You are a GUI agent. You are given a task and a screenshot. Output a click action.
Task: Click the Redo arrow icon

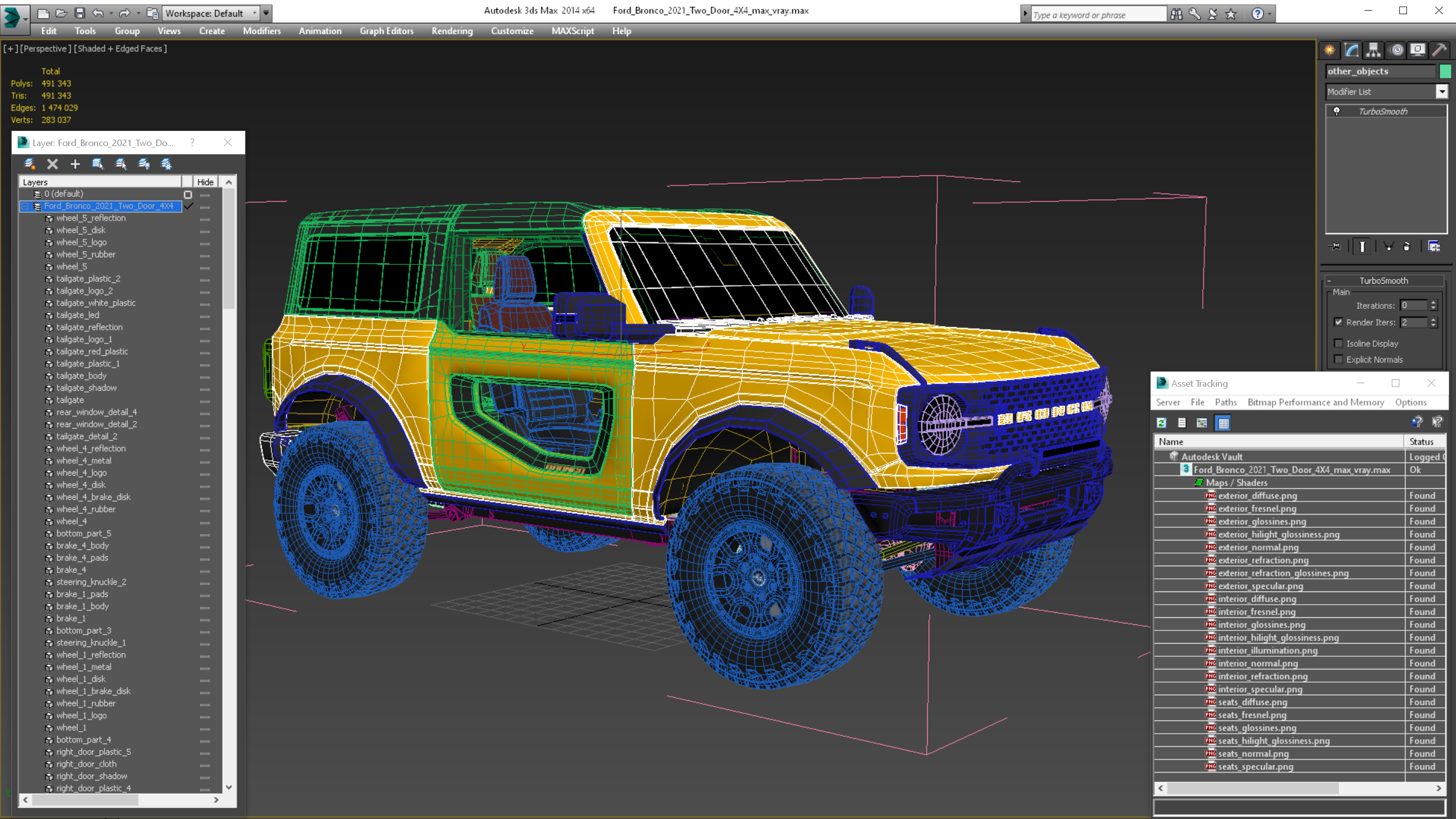(124, 13)
